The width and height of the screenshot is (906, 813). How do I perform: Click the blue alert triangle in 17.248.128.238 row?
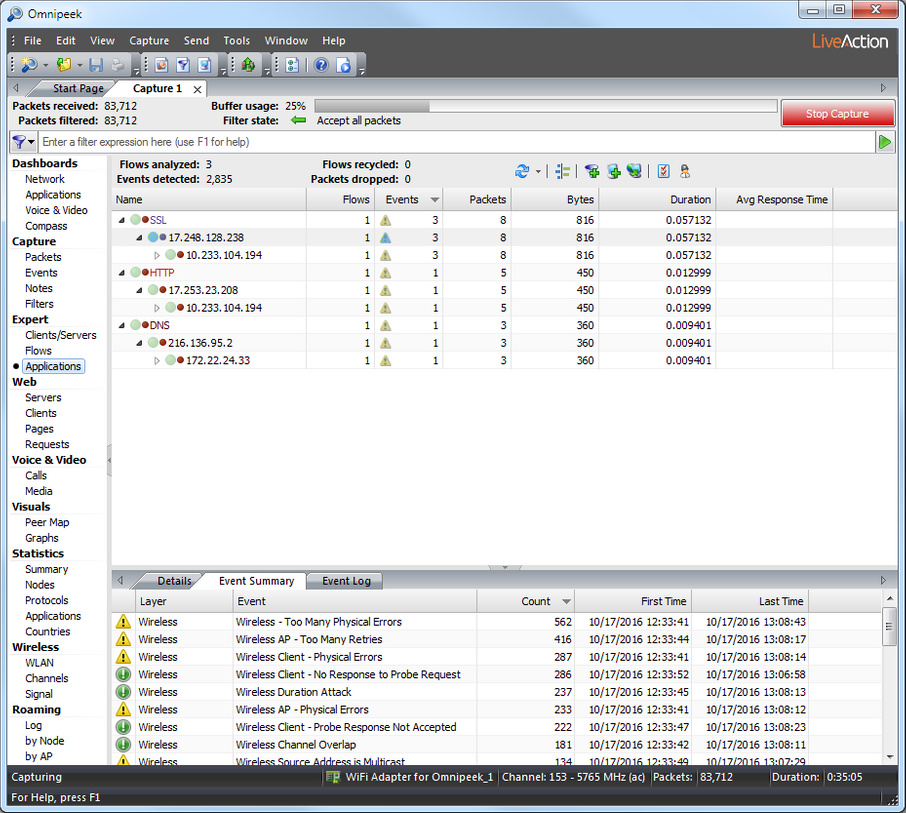click(x=385, y=237)
